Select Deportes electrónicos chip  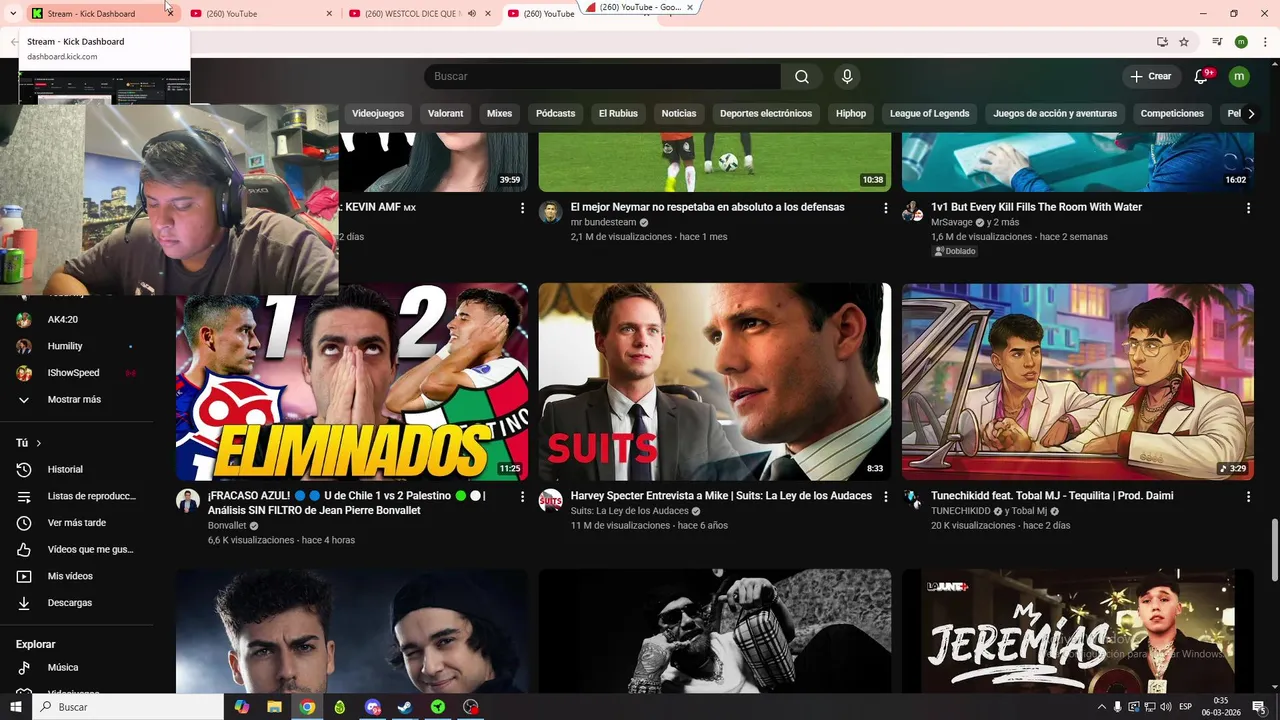(x=766, y=114)
